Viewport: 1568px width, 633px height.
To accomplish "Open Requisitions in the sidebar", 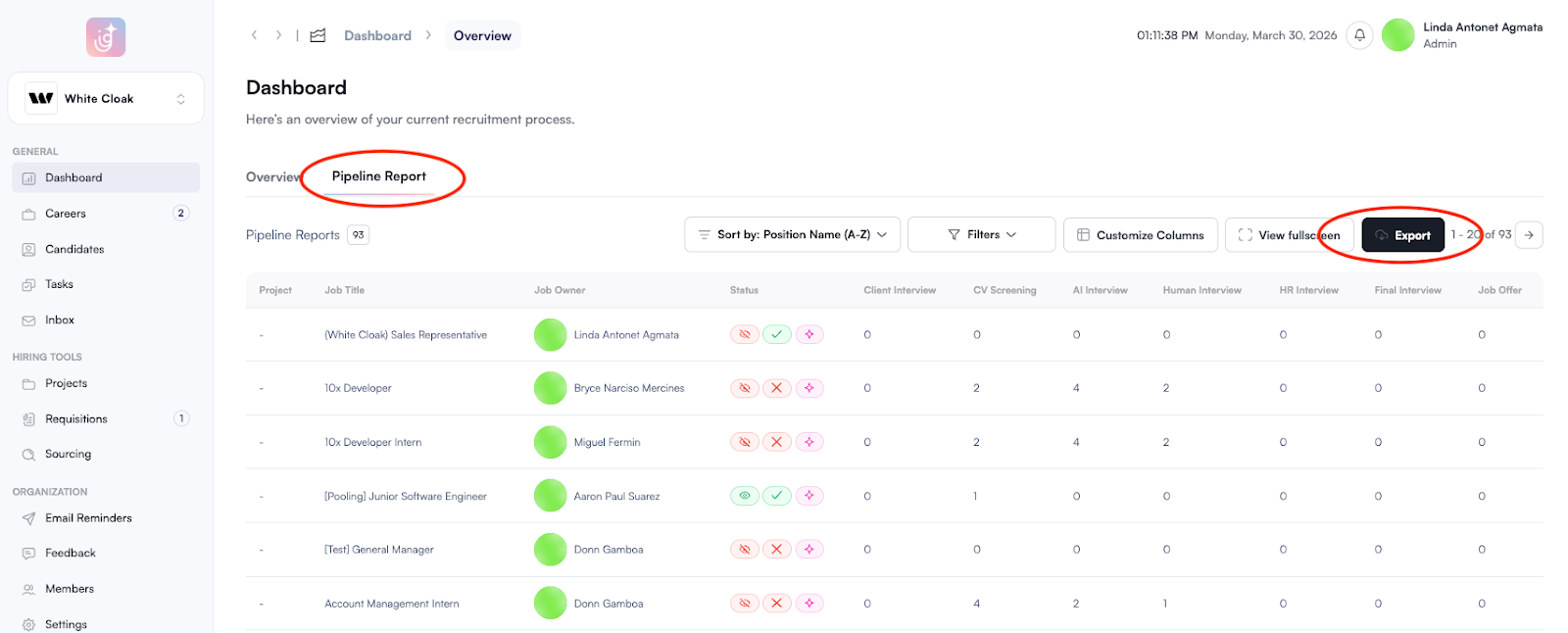I will tap(106, 418).
